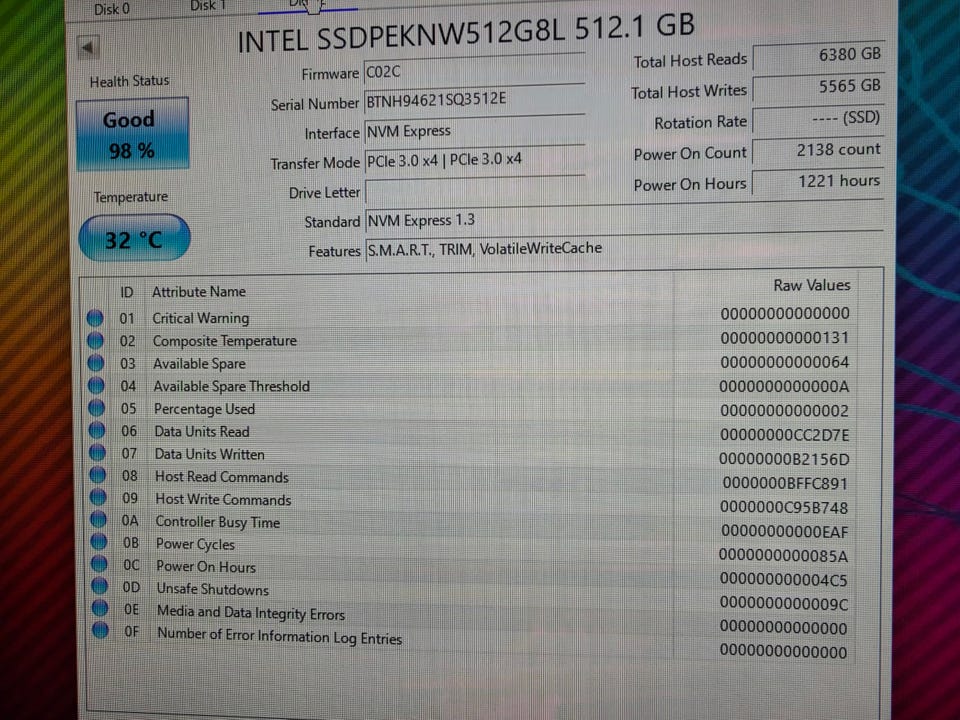The height and width of the screenshot is (720, 960).
Task: Select the 'Percentage Used' attribute text
Action: [x=204, y=409]
